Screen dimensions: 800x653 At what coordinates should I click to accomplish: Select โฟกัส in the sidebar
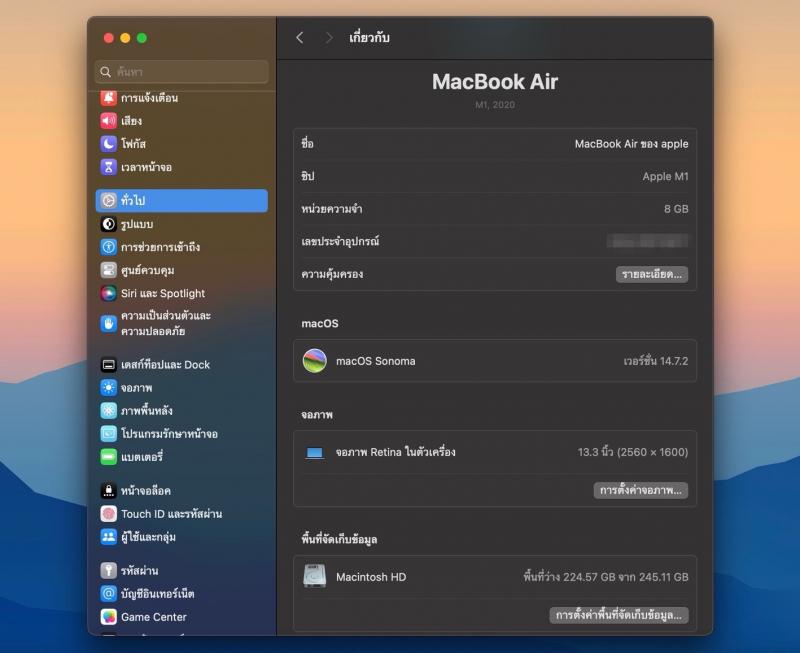point(134,144)
